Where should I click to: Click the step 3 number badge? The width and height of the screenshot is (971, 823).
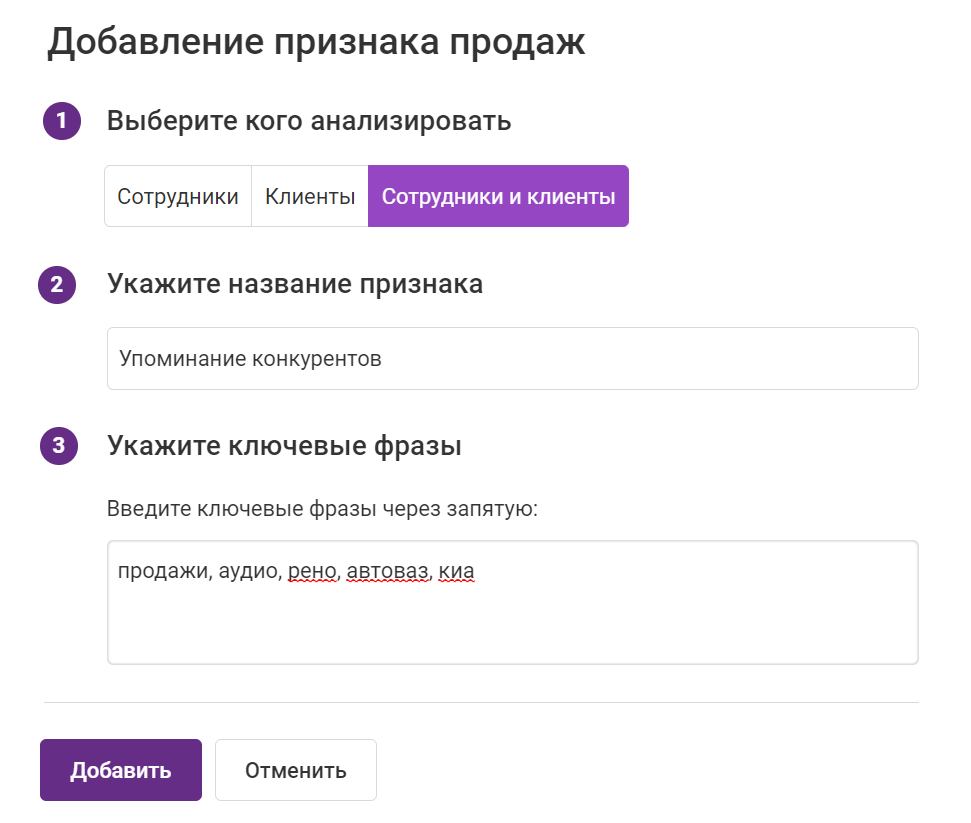coord(59,446)
